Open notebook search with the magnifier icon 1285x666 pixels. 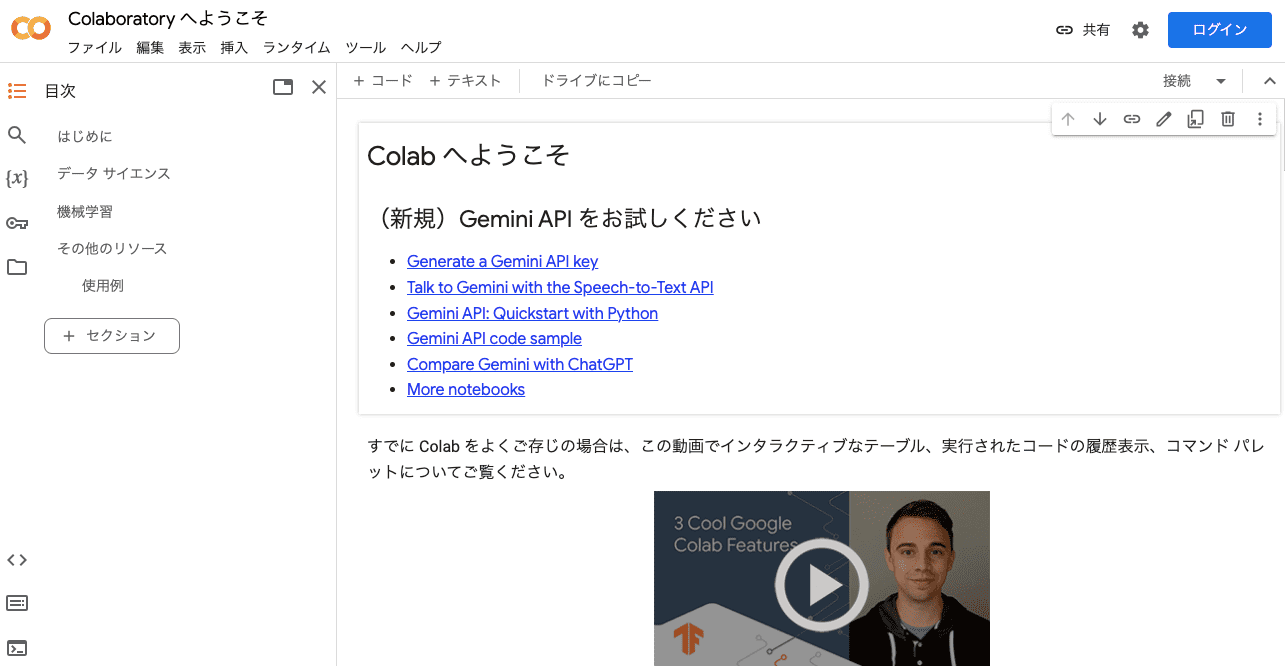16,135
